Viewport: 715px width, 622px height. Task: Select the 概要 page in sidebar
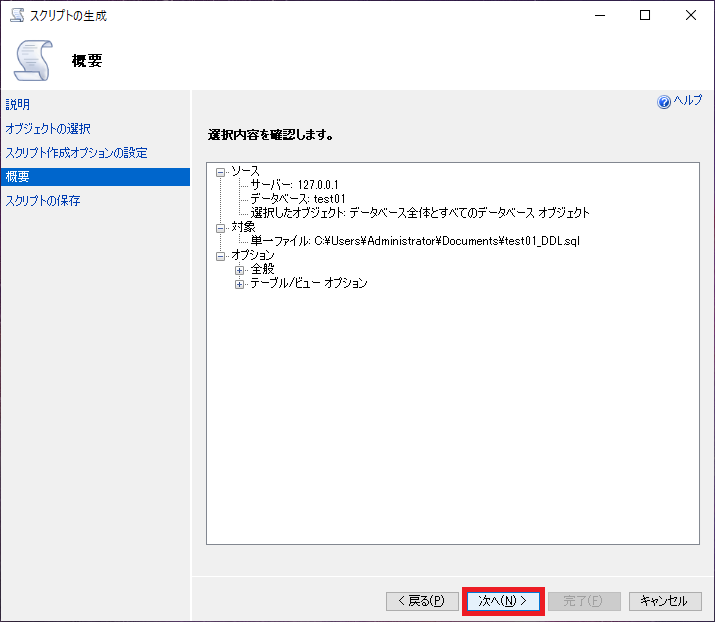pos(18,177)
